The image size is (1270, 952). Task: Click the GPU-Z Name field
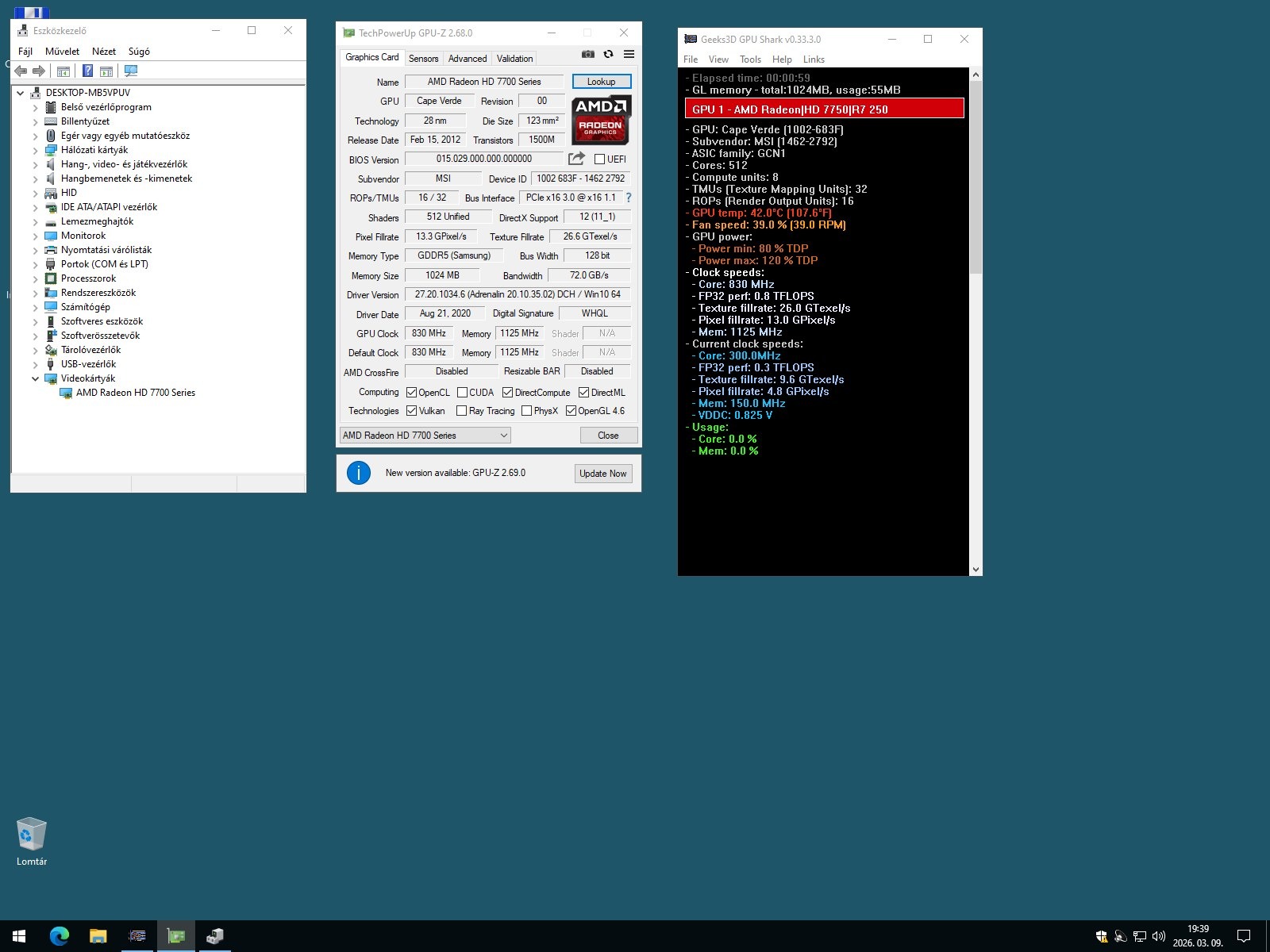pos(484,82)
